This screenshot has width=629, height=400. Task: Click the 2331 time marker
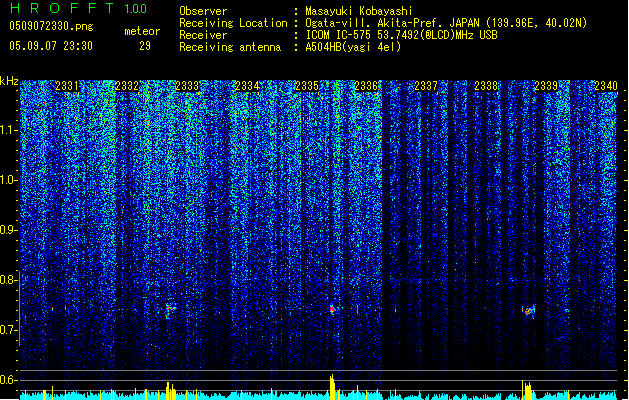67,86
